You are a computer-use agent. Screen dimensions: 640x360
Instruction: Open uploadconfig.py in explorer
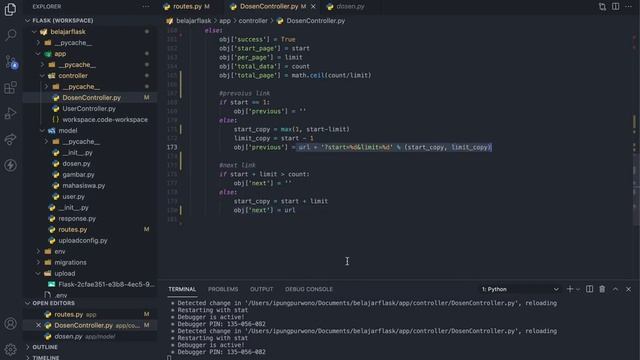pyautogui.click(x=82, y=240)
